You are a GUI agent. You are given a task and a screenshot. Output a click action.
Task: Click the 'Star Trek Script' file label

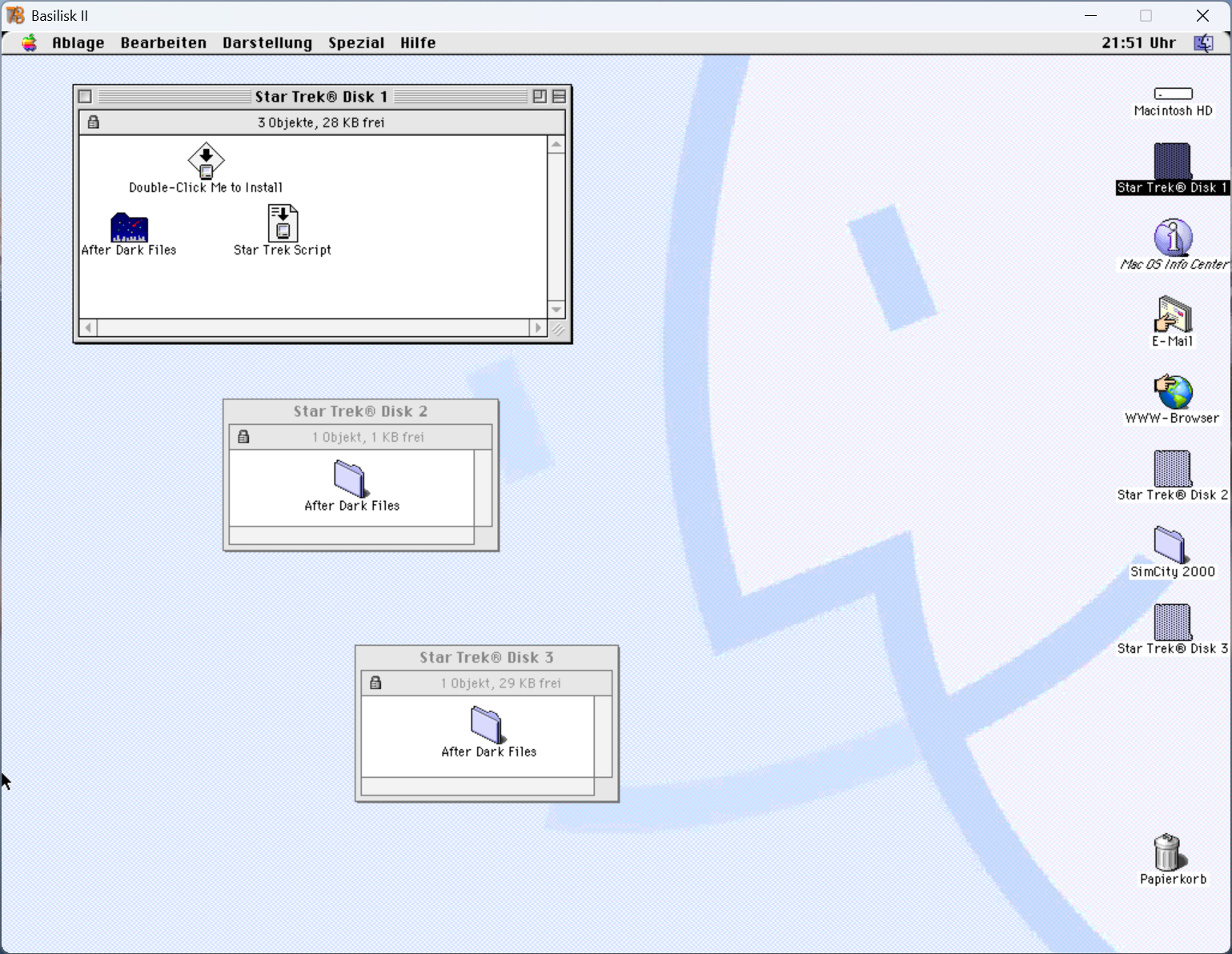coord(283,251)
